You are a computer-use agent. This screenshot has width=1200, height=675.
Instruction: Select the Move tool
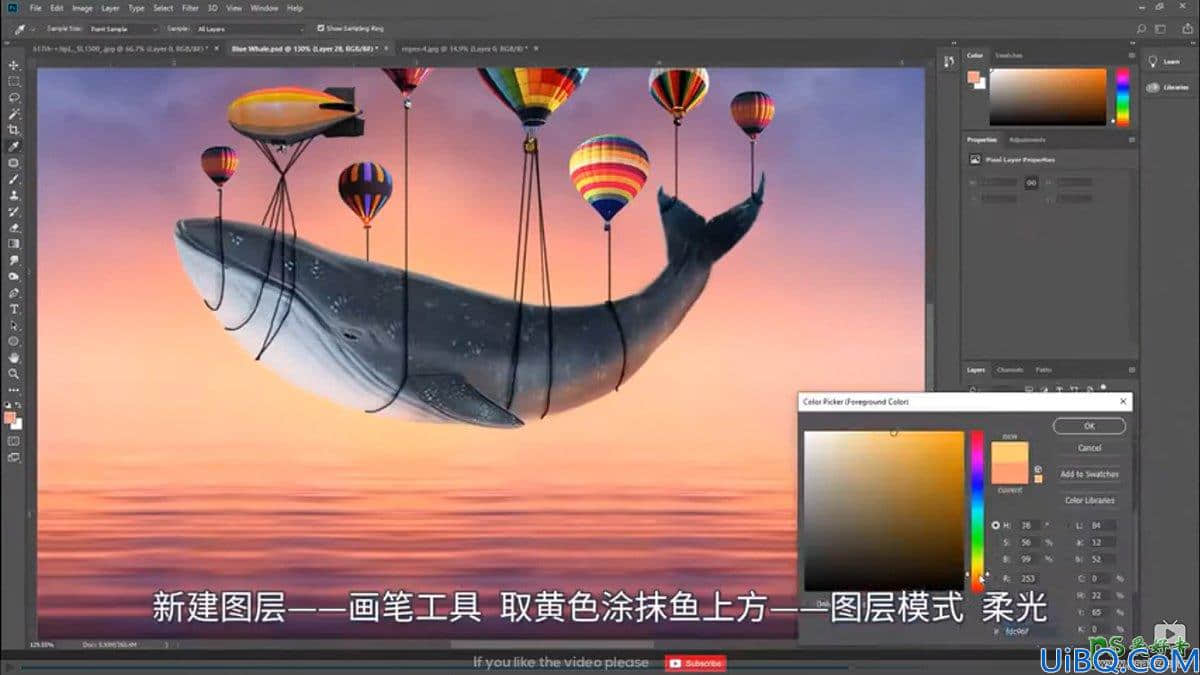click(x=14, y=65)
